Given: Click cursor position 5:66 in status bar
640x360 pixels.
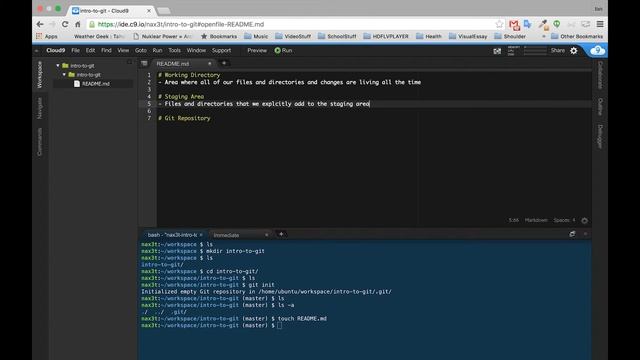Looking at the screenshot, I should click(x=513, y=220).
